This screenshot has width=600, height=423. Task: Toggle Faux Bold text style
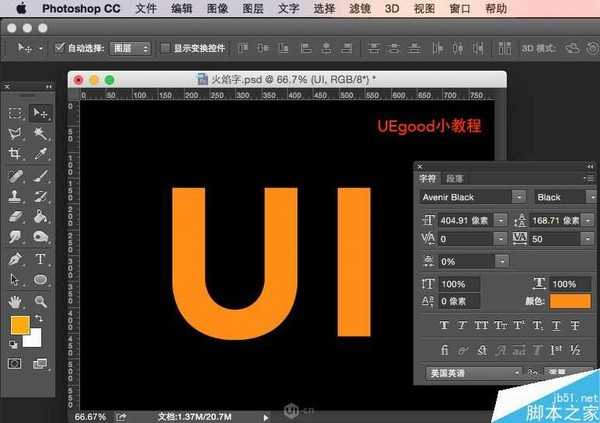click(x=444, y=325)
